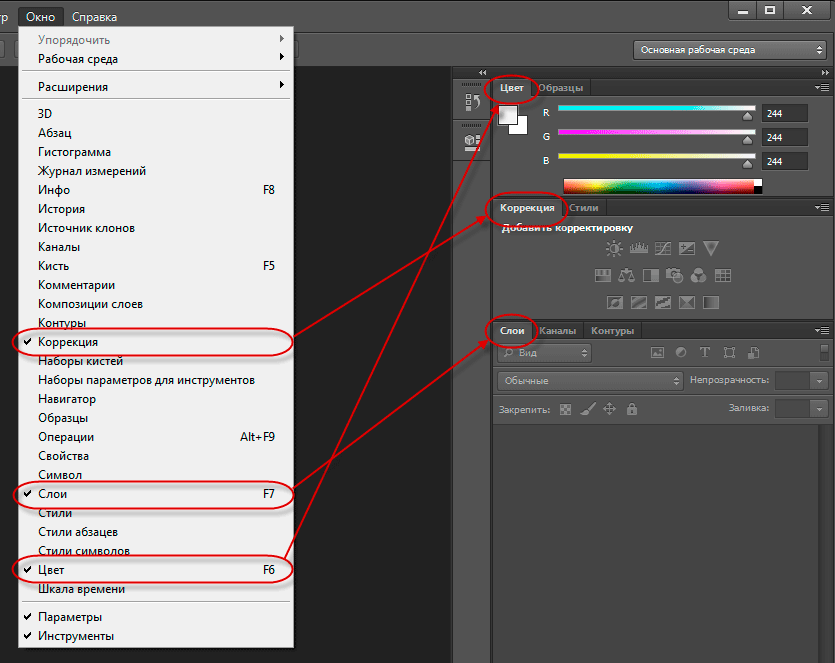
Task: Click the B channel slider
Action: click(657, 157)
